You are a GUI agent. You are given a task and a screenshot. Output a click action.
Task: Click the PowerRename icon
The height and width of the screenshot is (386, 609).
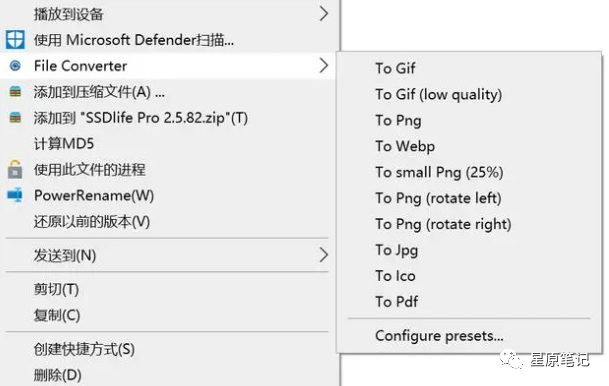[x=15, y=195]
